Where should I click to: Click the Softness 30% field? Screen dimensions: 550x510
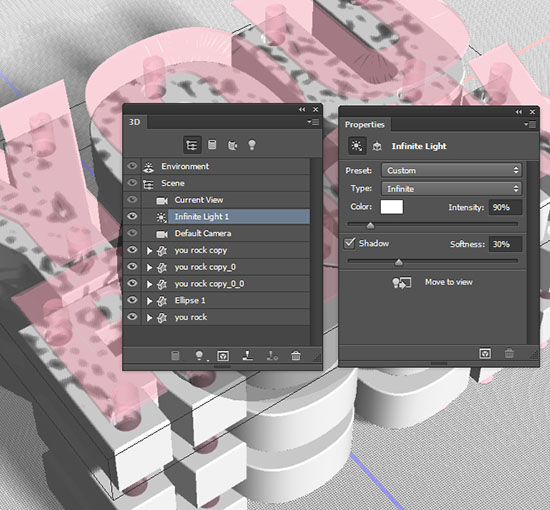point(505,244)
